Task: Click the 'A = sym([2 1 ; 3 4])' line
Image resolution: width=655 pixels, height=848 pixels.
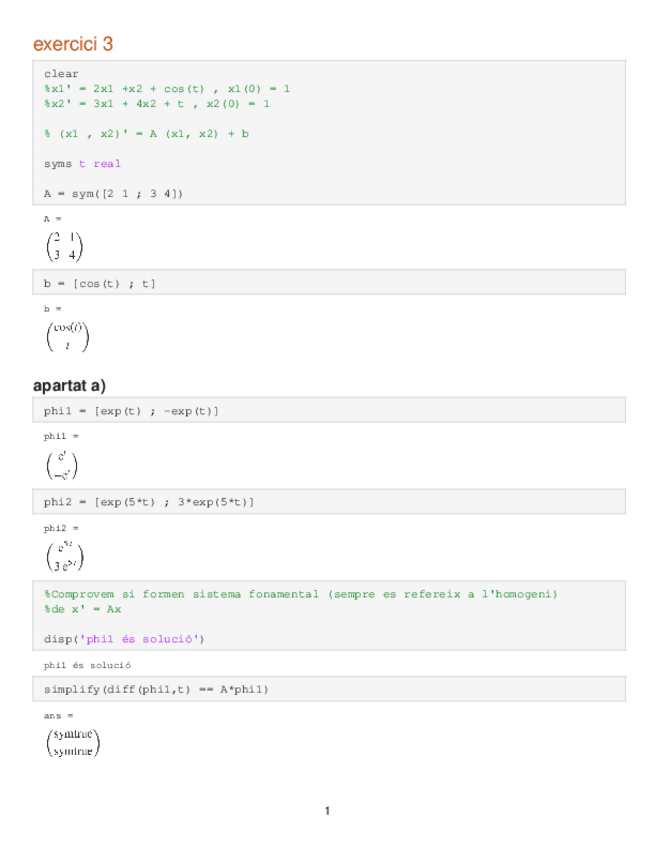Action: coord(114,194)
